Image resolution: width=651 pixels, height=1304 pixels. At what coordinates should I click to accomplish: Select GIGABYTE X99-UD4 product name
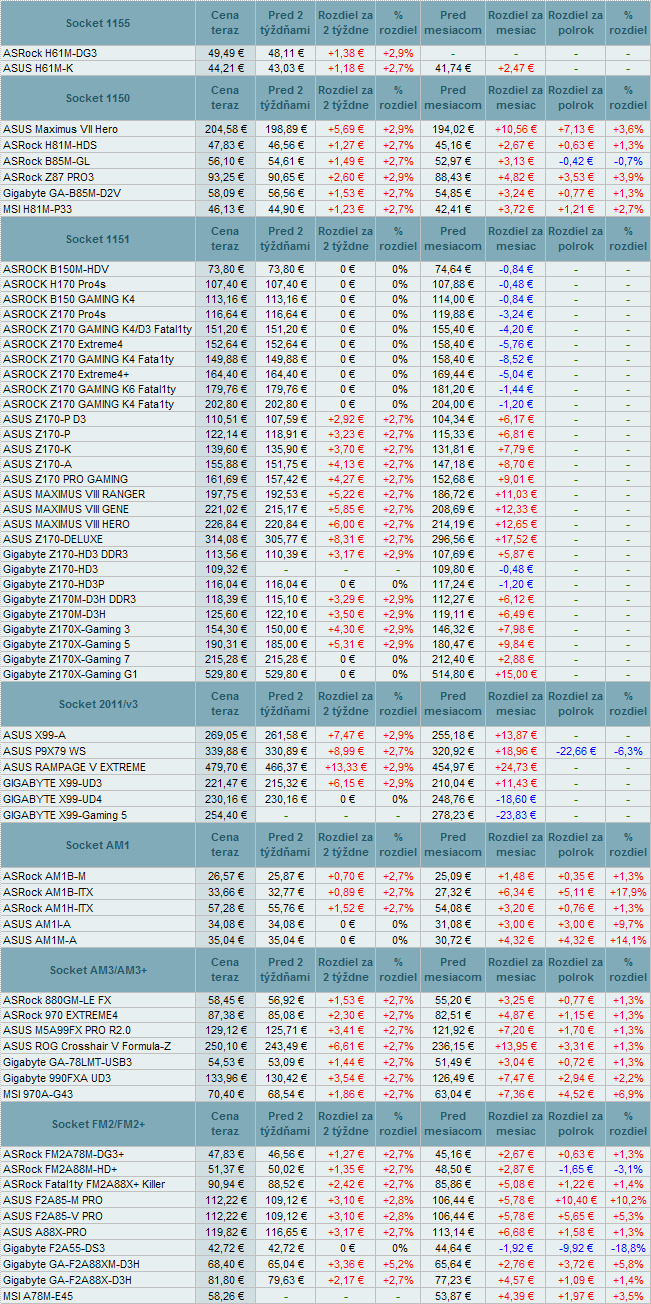[52, 799]
